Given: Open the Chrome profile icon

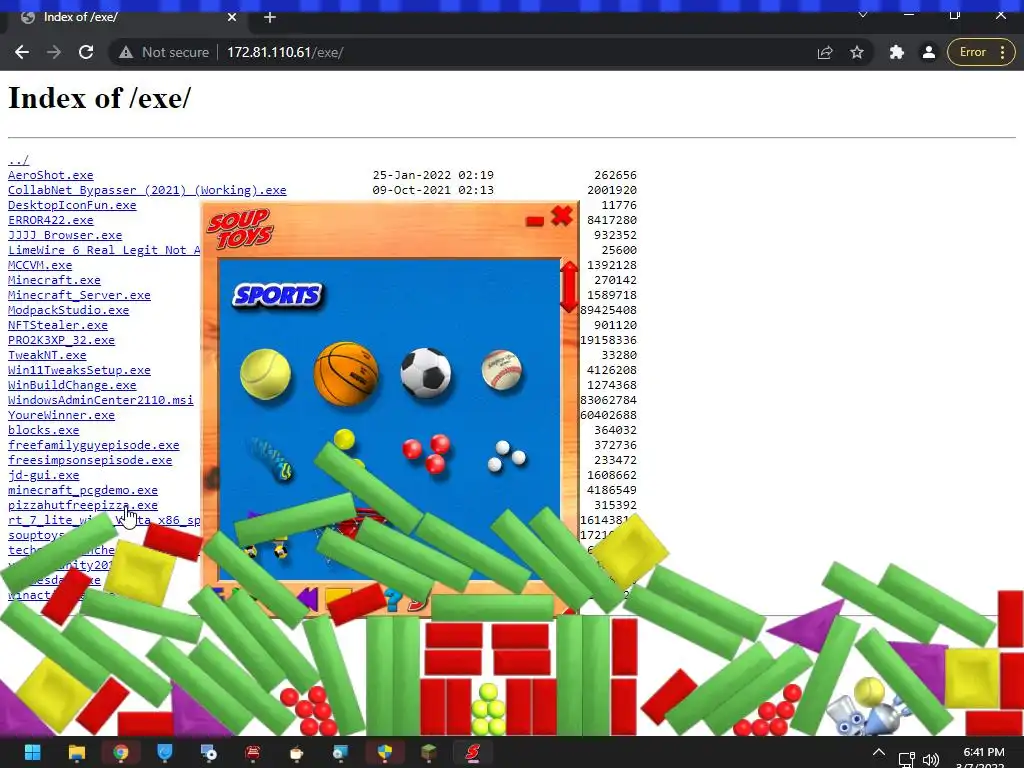Looking at the screenshot, I should click(929, 52).
